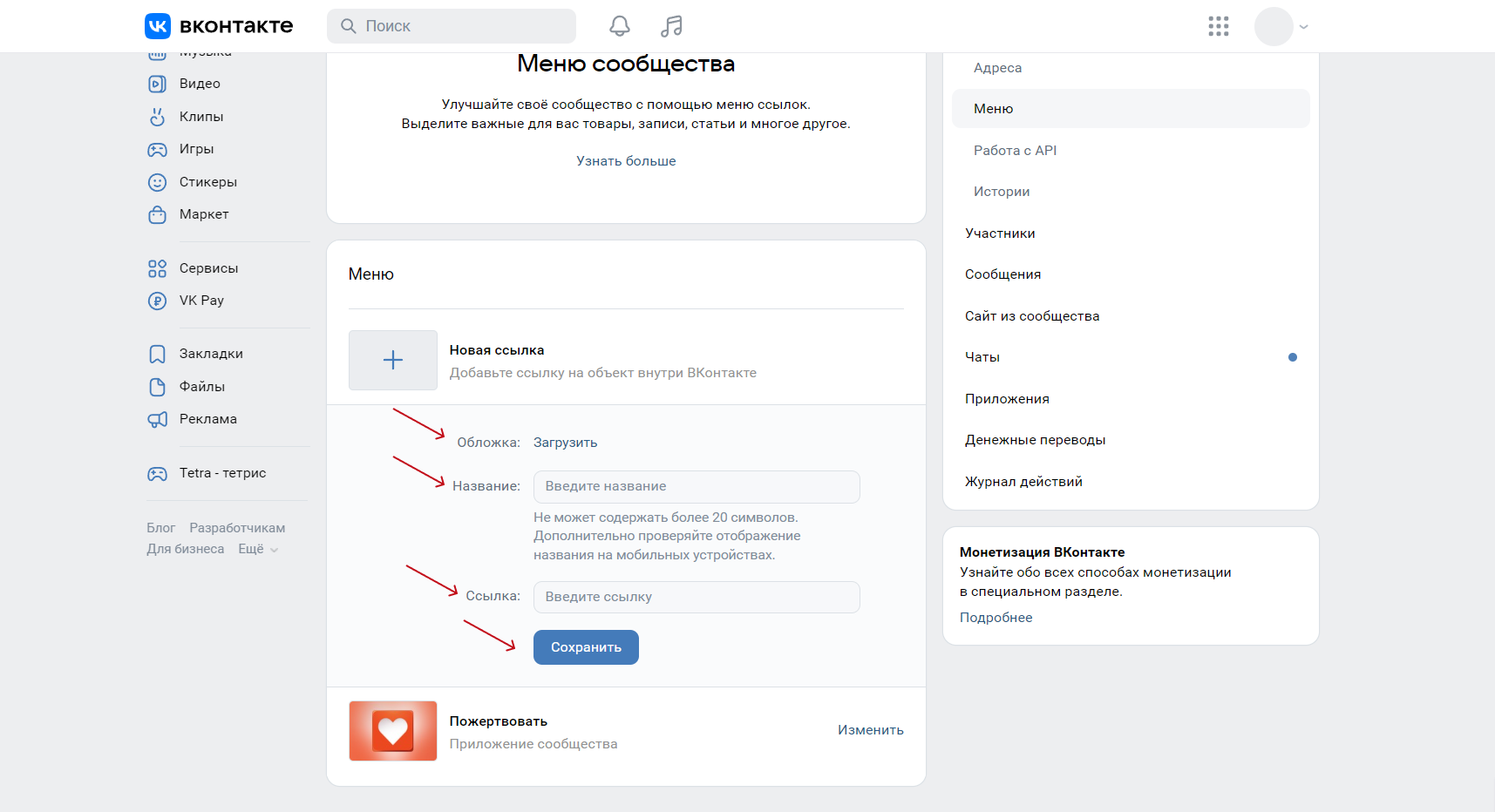
Task: Click the Закладки bookmark icon
Action: (157, 354)
